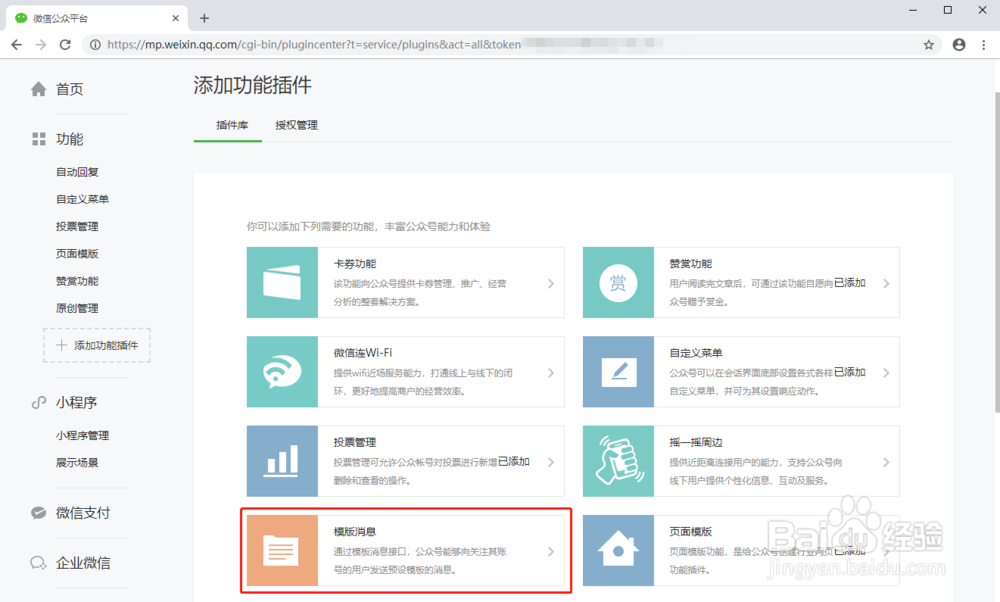Click the 模版消息 card title text
The height and width of the screenshot is (602, 1000).
[x=355, y=532]
